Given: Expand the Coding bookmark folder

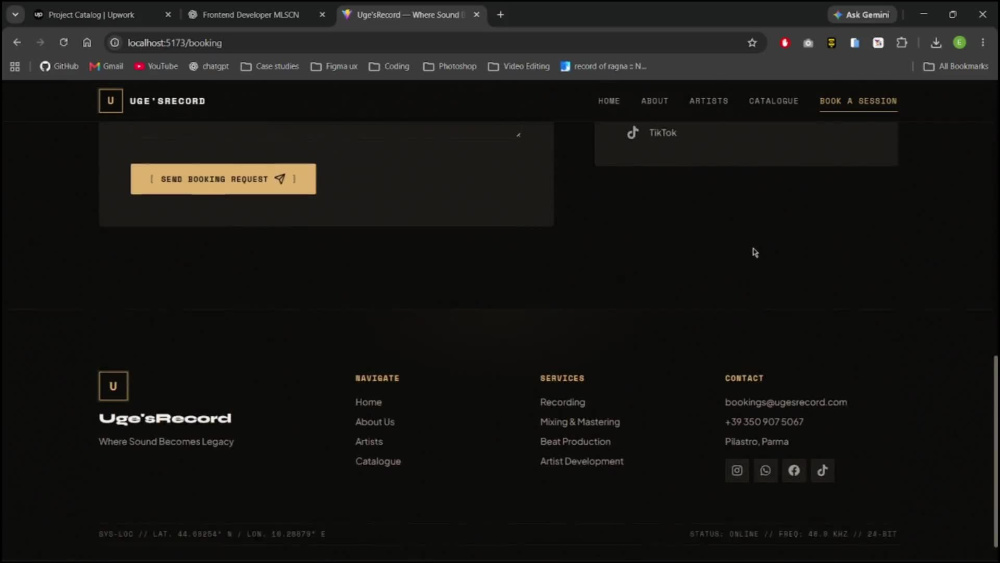Looking at the screenshot, I should 389,66.
